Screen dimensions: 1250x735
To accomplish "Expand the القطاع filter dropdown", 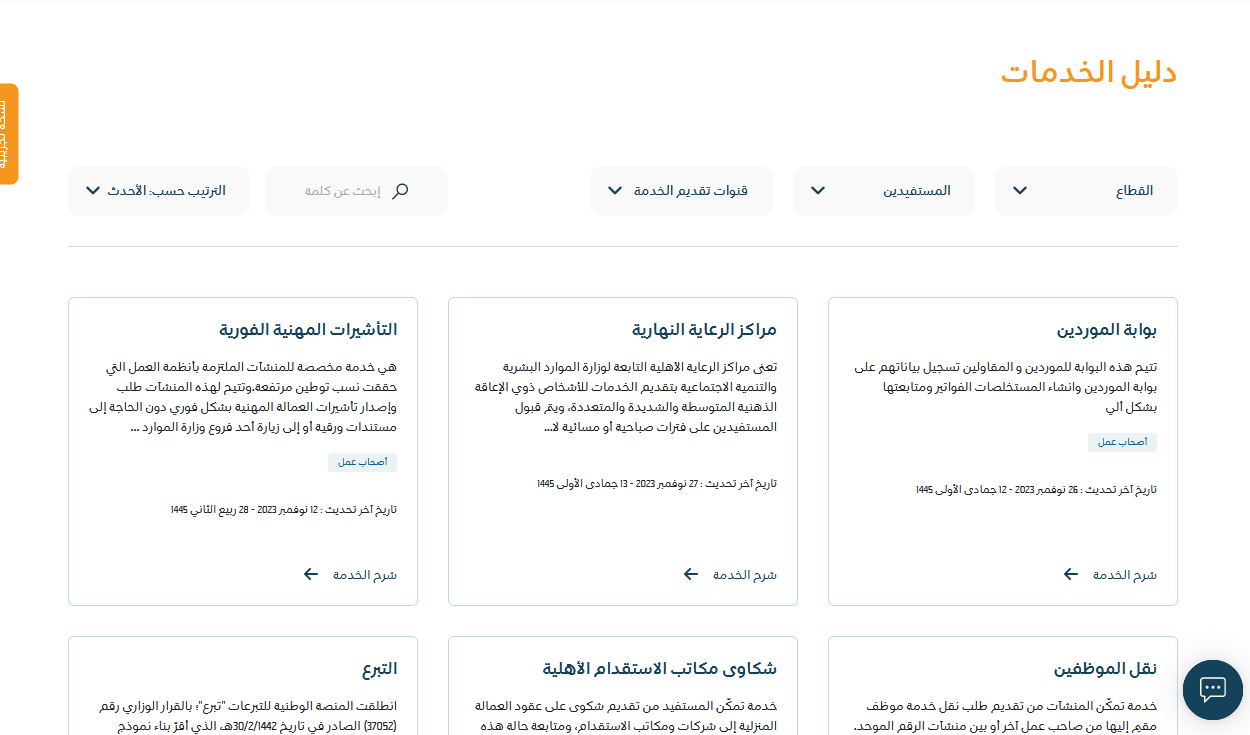I will click(1086, 191).
